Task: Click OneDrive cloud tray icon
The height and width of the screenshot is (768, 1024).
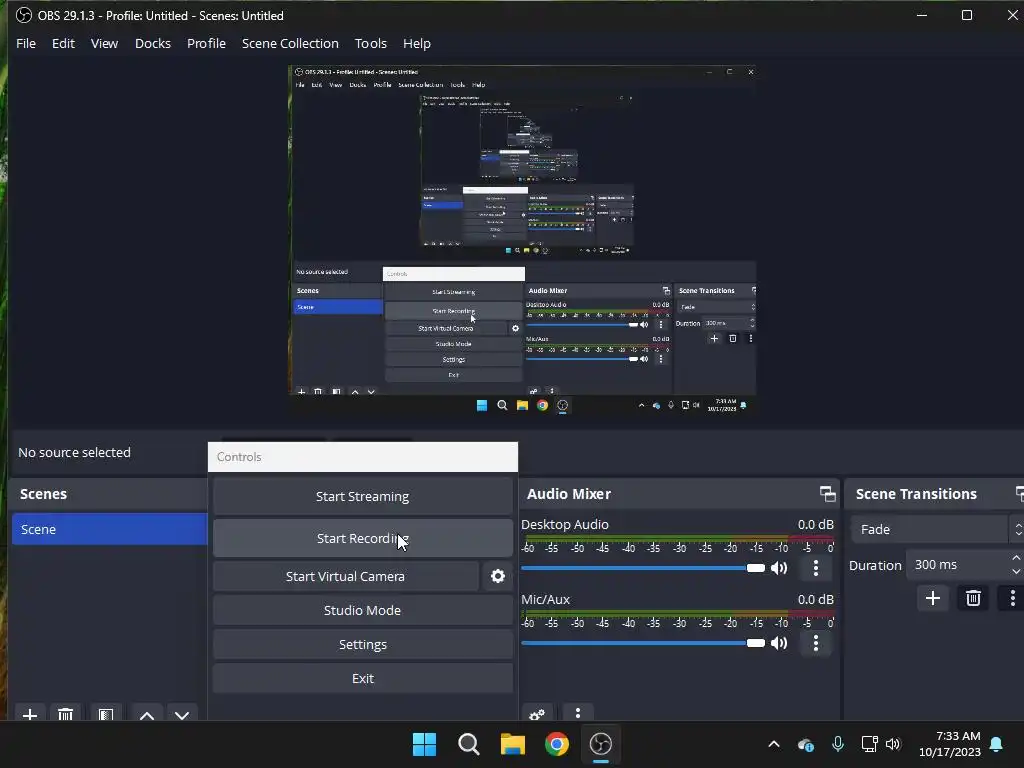Action: (x=806, y=744)
